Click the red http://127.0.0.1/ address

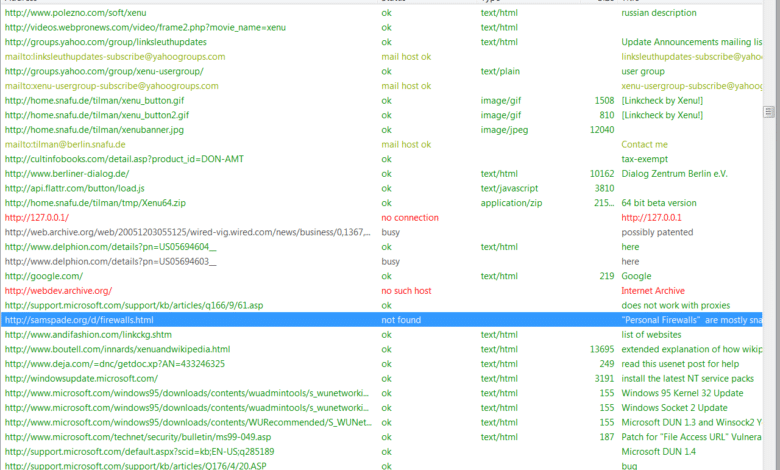37,218
